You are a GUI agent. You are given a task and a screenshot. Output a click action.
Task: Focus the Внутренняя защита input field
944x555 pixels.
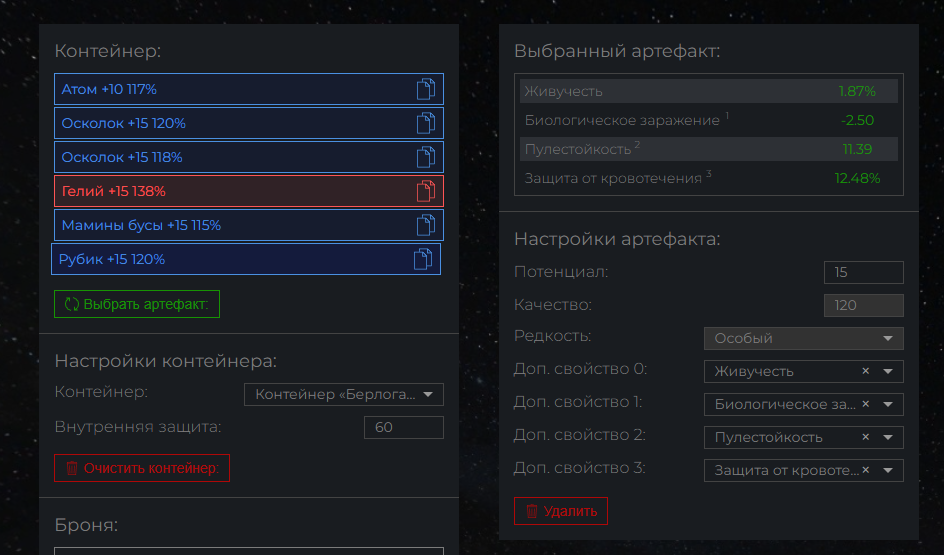pos(403,427)
